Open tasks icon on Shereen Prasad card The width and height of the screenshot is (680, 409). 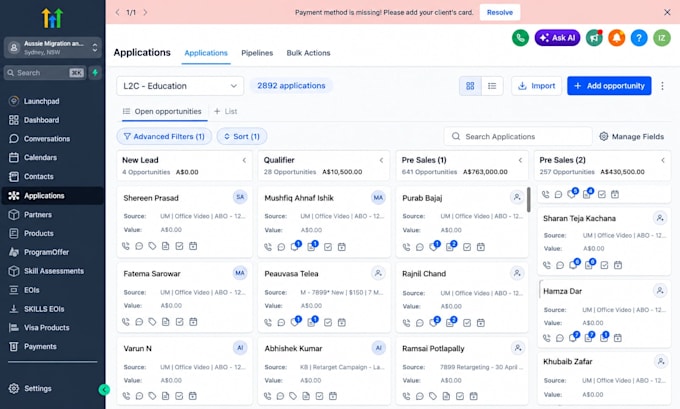(180, 246)
